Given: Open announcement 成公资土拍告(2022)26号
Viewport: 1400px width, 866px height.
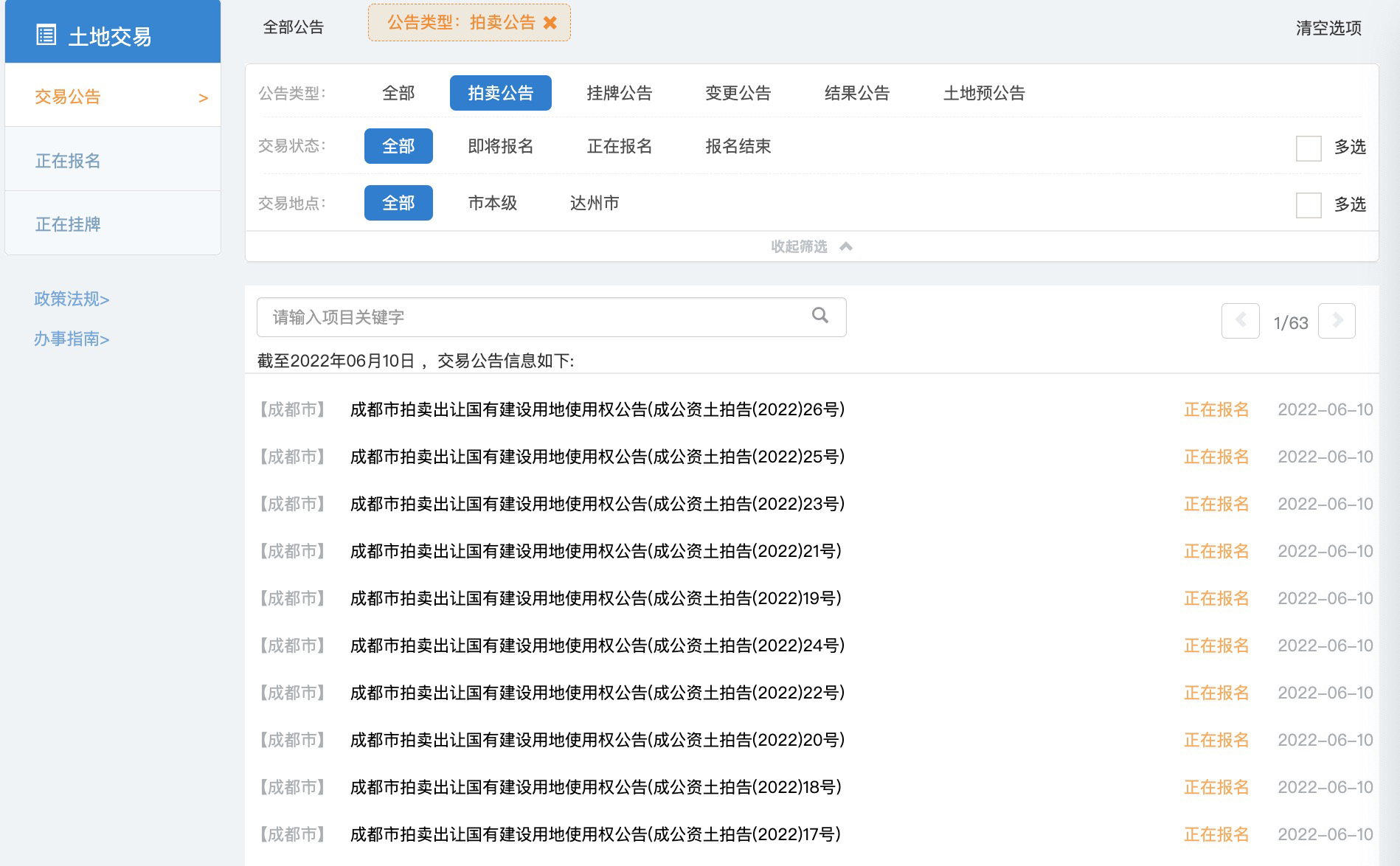Looking at the screenshot, I should click(x=597, y=409).
